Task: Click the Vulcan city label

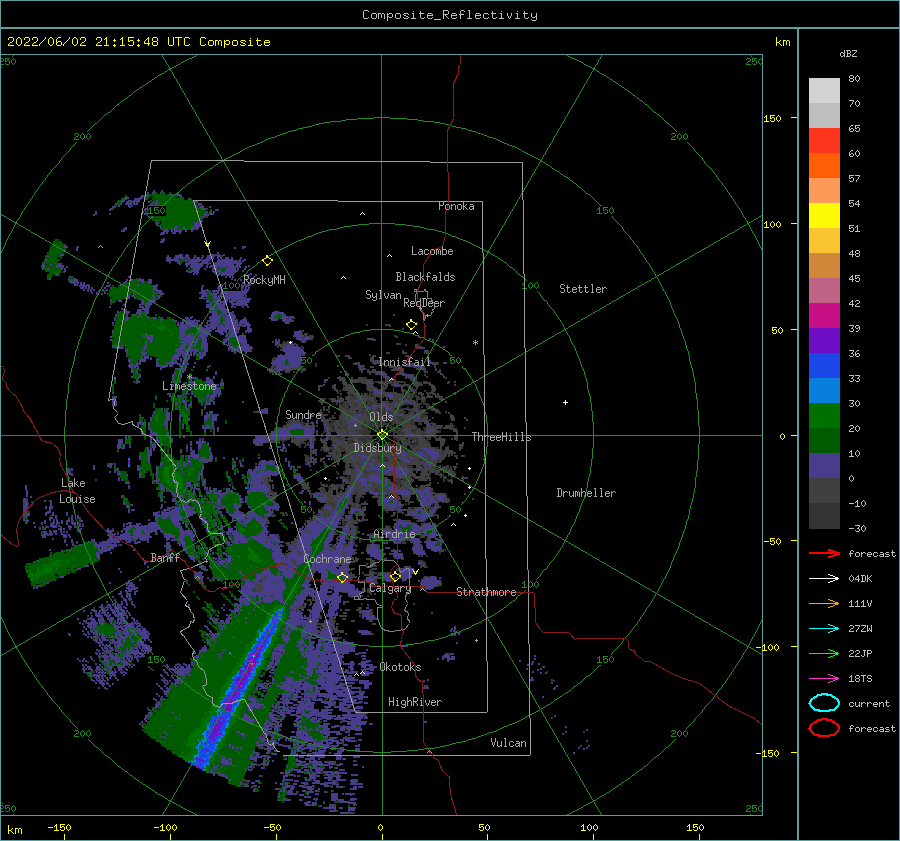Action: coord(509,743)
